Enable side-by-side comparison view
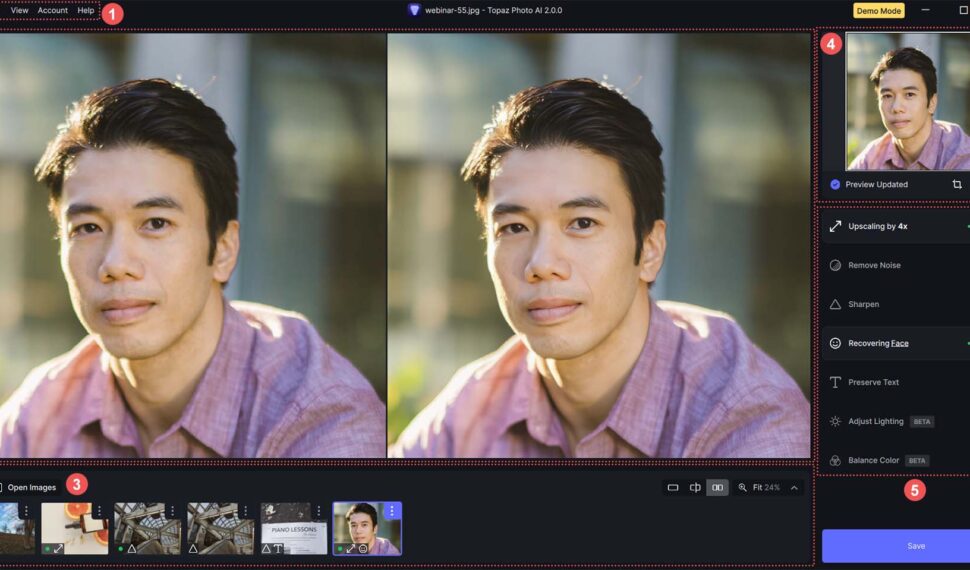970x570 pixels. click(x=717, y=488)
